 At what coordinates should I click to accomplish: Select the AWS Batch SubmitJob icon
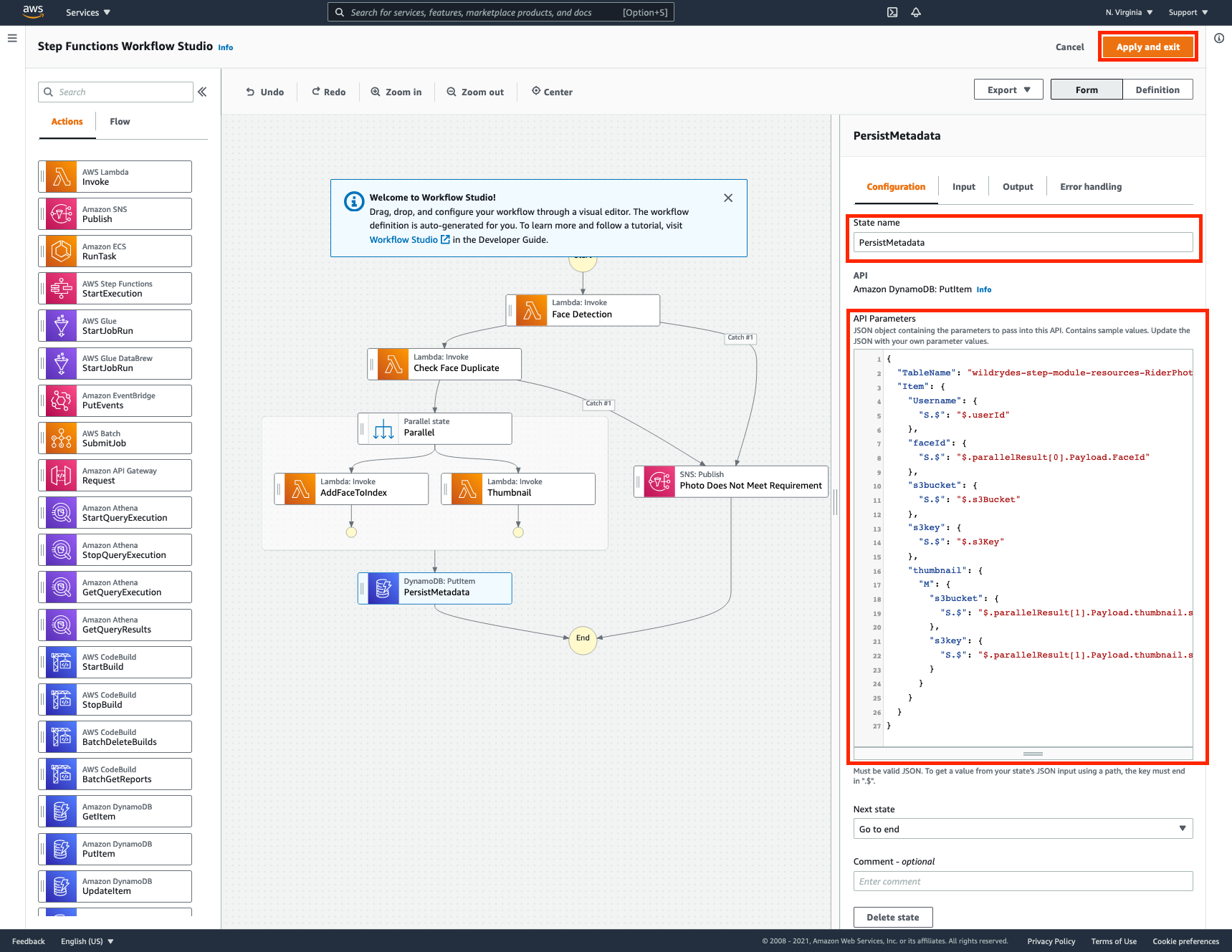point(62,438)
